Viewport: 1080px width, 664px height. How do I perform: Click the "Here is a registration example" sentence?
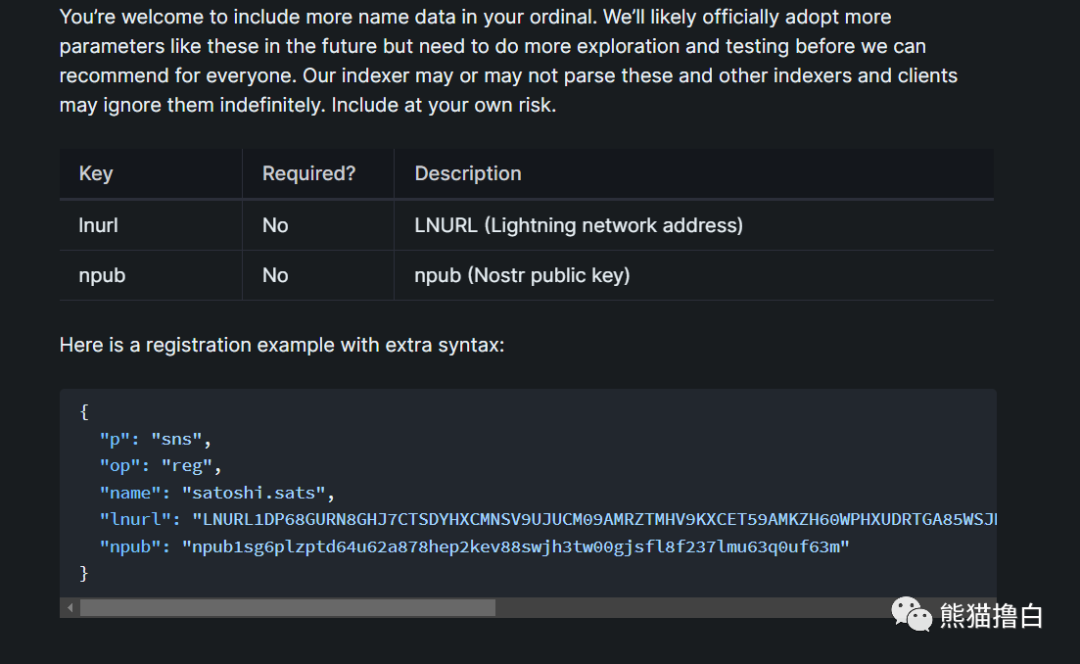(282, 345)
